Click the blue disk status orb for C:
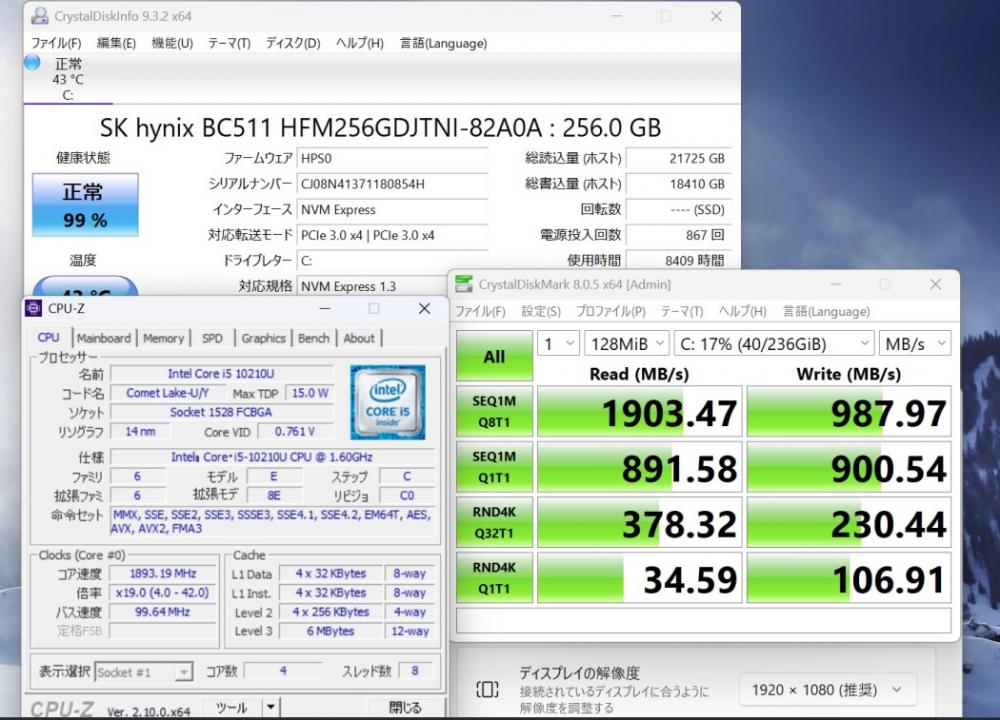Image resolution: width=1000 pixels, height=720 pixels. click(32, 62)
